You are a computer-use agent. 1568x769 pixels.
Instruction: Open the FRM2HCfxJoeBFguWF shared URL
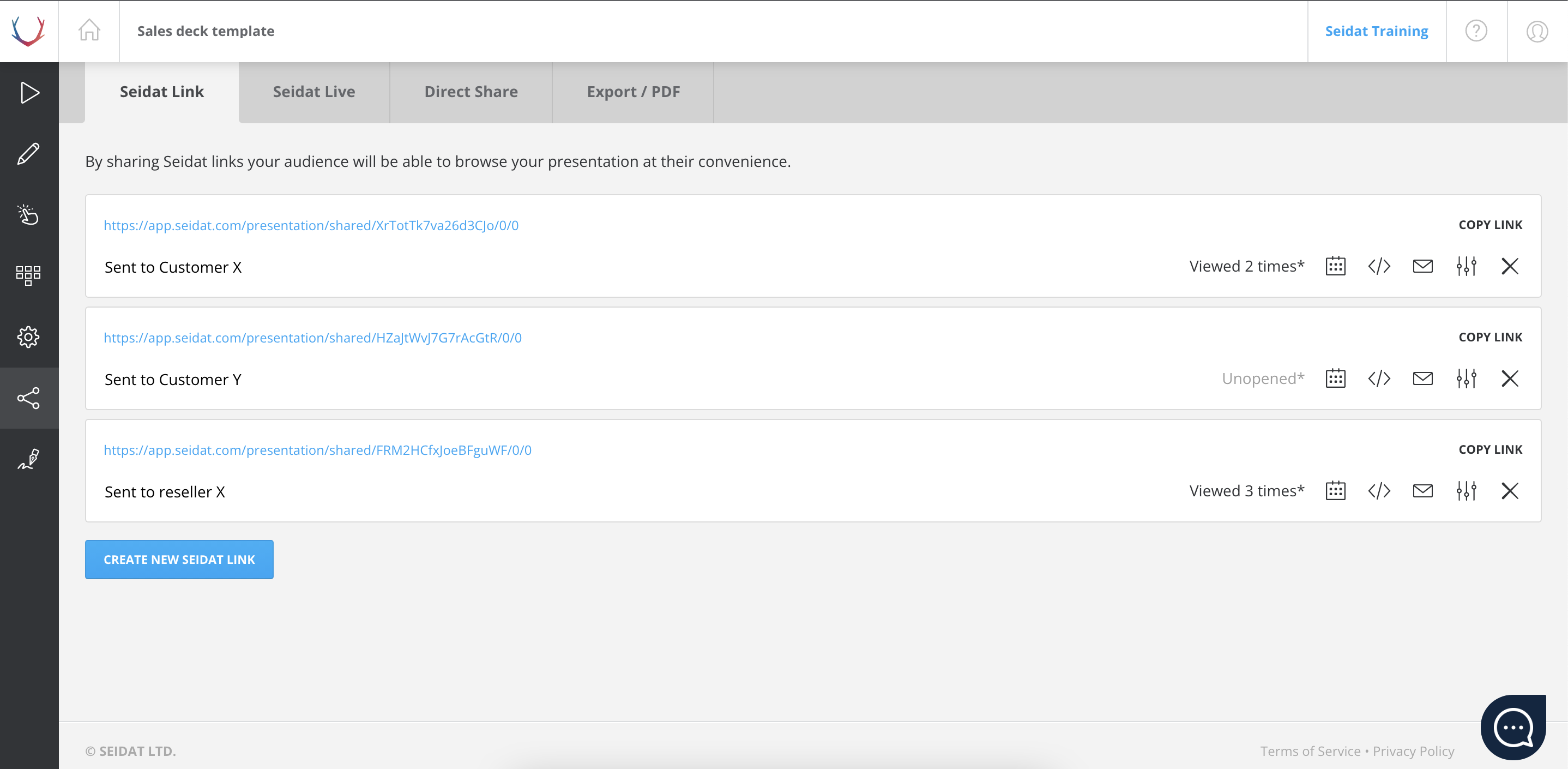318,450
